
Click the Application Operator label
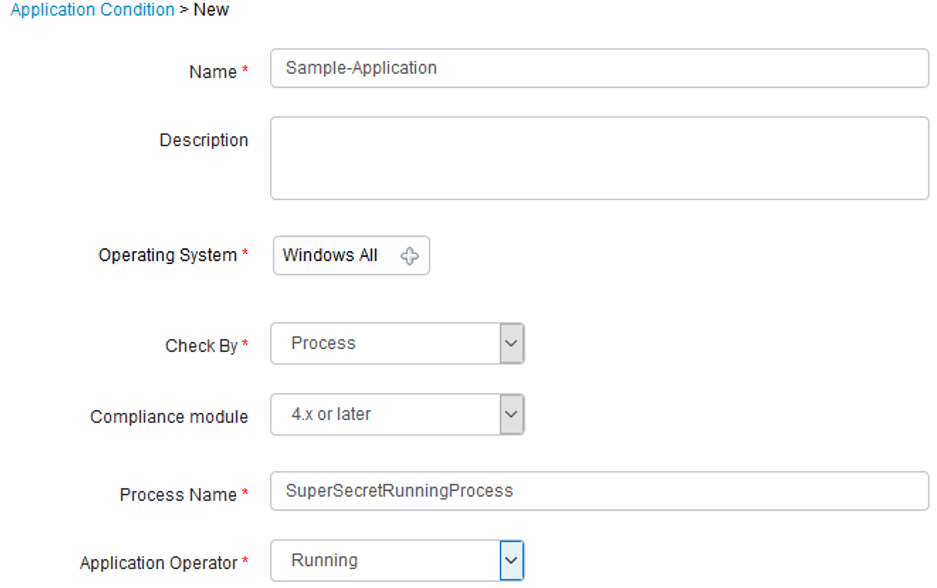(159, 563)
